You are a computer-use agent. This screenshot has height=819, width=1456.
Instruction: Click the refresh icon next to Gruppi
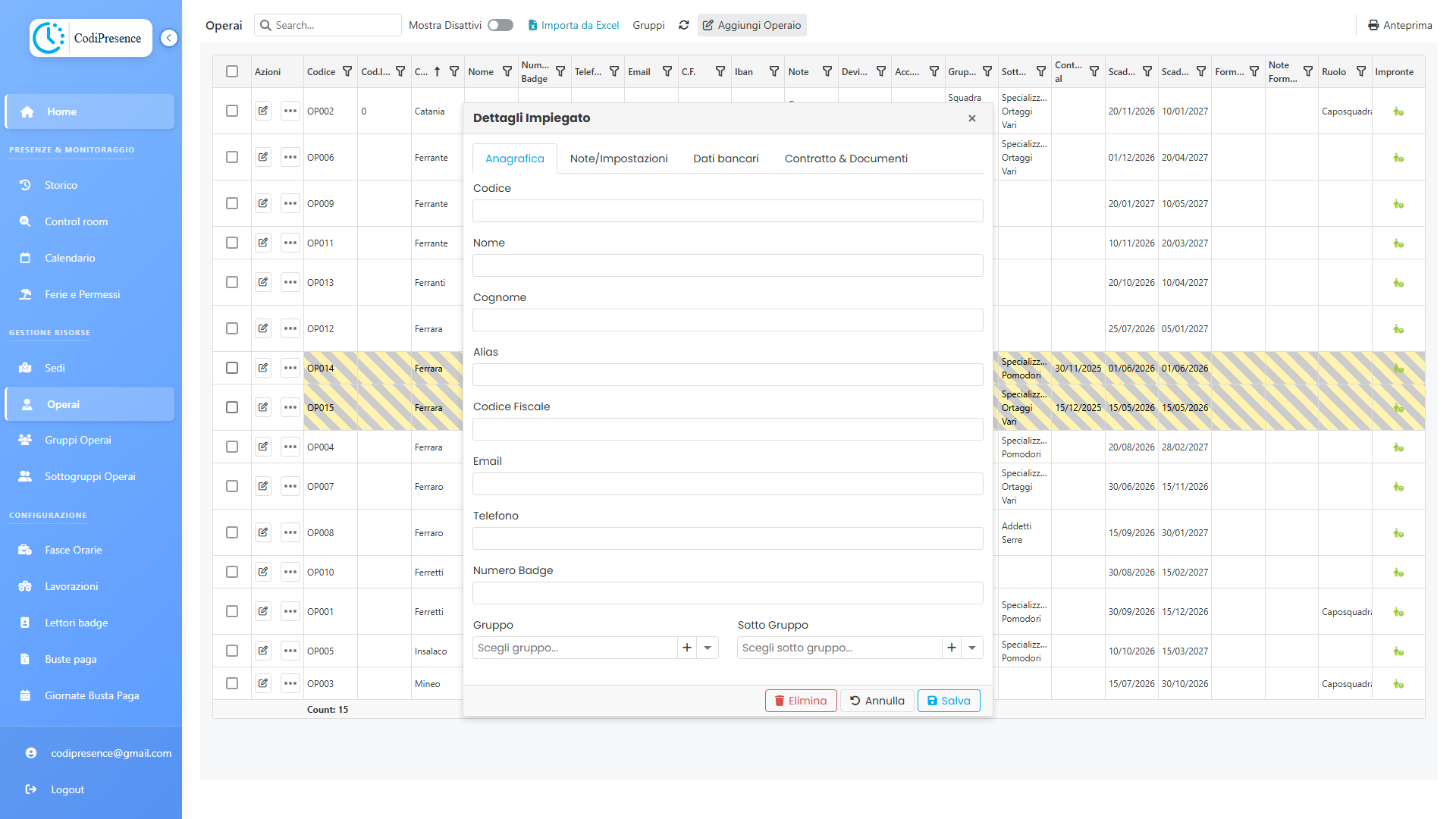click(x=683, y=25)
